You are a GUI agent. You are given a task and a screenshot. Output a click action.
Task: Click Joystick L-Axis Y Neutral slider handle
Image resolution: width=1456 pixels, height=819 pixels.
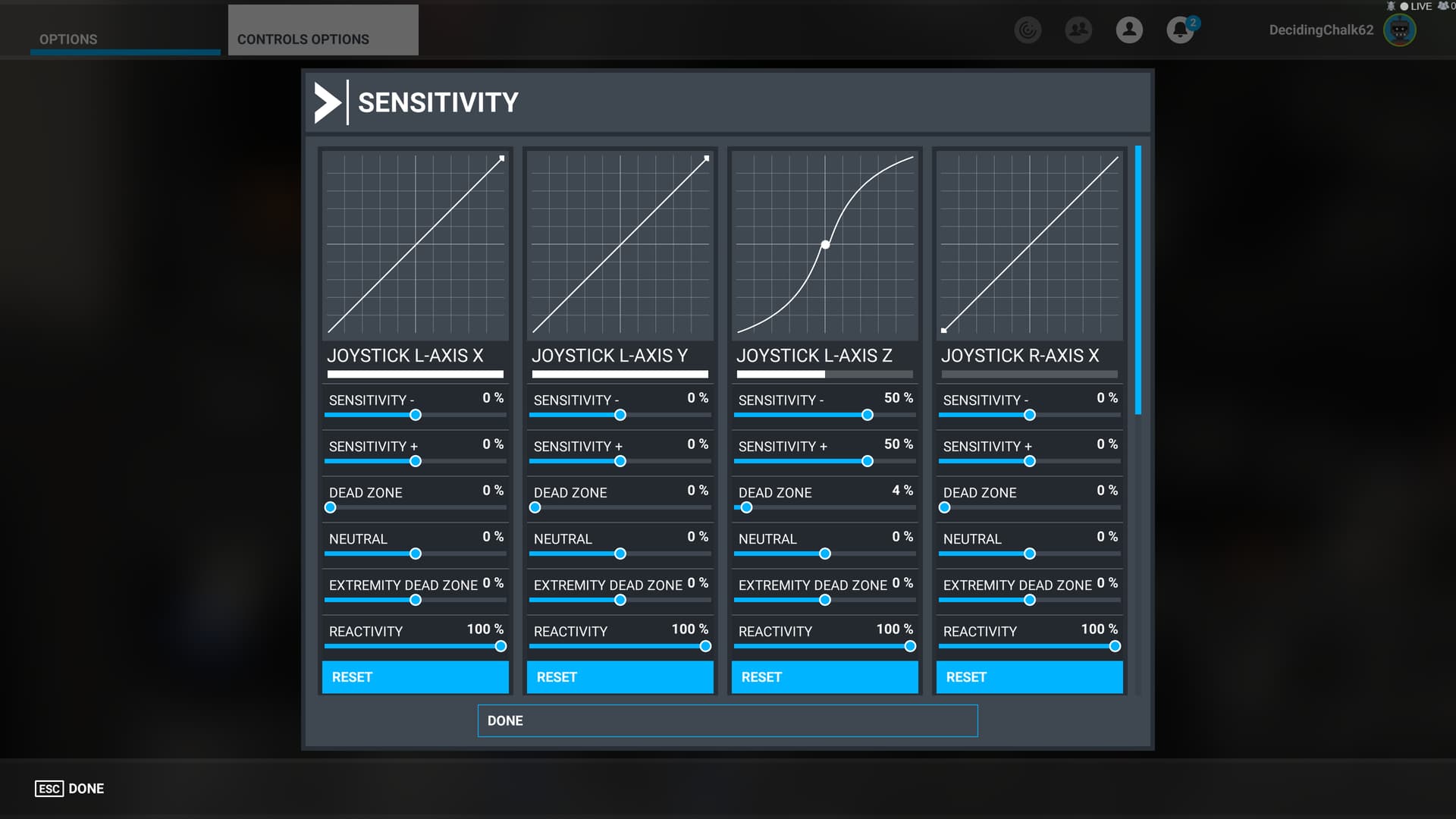coord(620,554)
